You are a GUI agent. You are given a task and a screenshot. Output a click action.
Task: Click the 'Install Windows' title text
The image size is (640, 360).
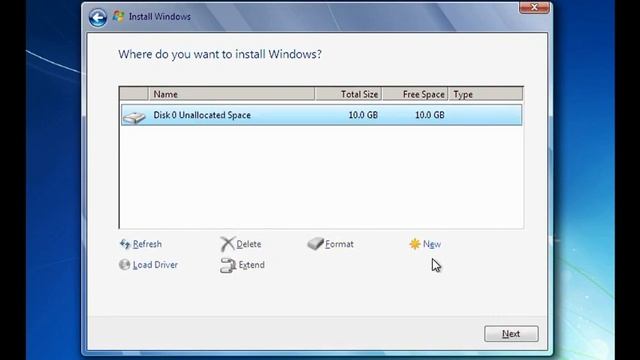pyautogui.click(x=160, y=17)
